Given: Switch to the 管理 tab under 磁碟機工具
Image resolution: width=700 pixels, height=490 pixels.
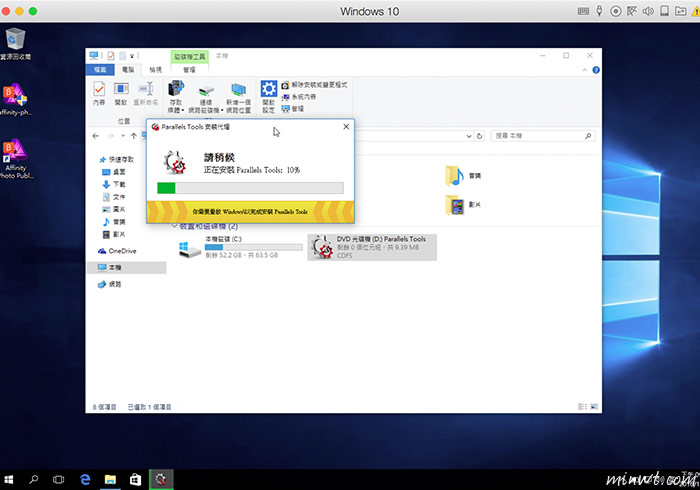Looking at the screenshot, I should coord(189,70).
